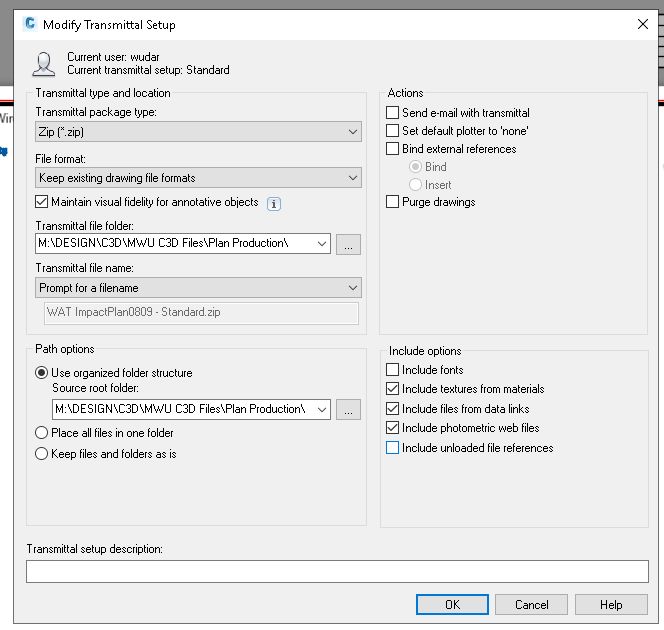Click the WAT ImpactPlan0809 filename field

(x=201, y=312)
